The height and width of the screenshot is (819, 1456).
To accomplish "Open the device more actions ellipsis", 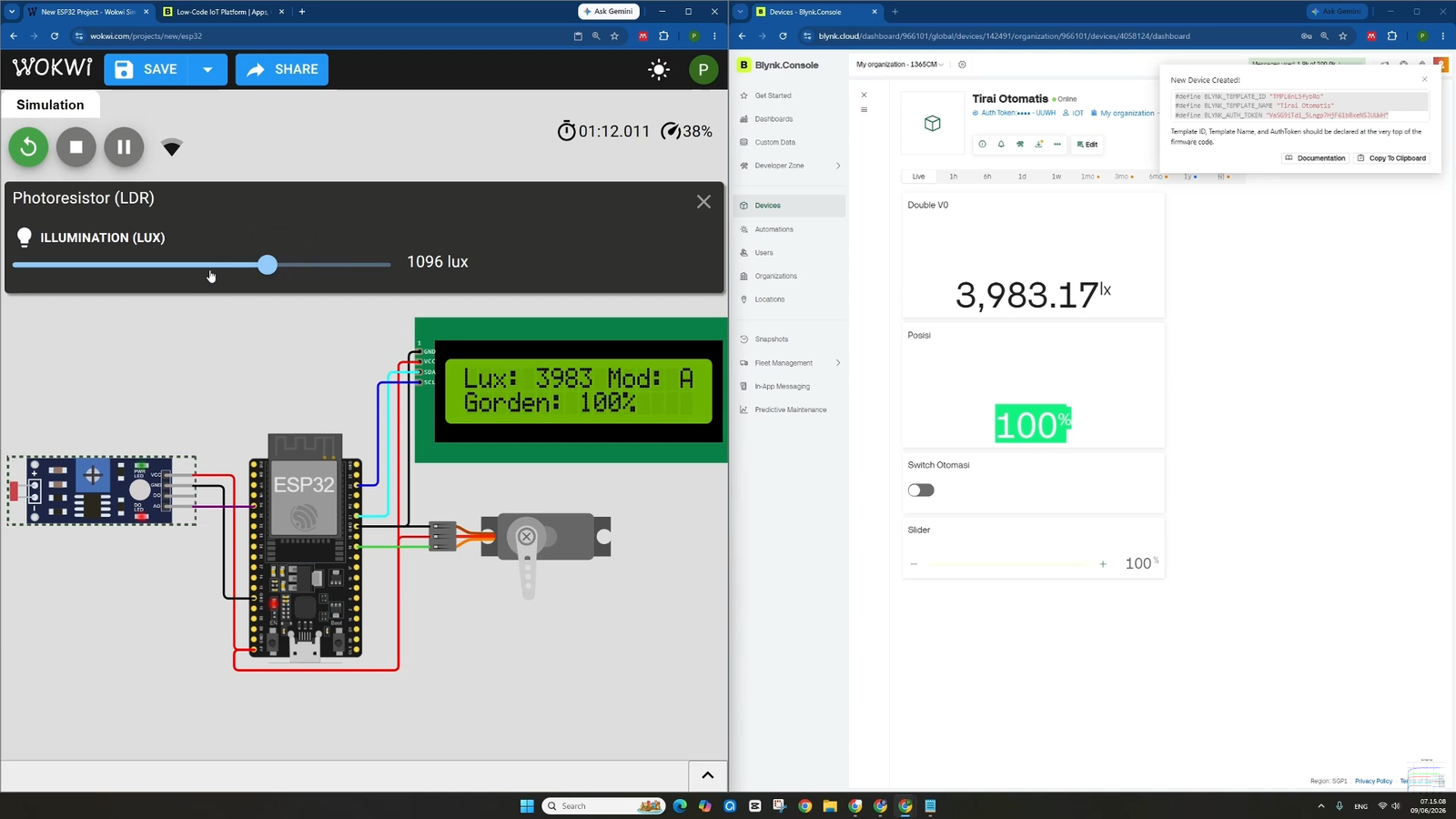I will pos(1057,144).
